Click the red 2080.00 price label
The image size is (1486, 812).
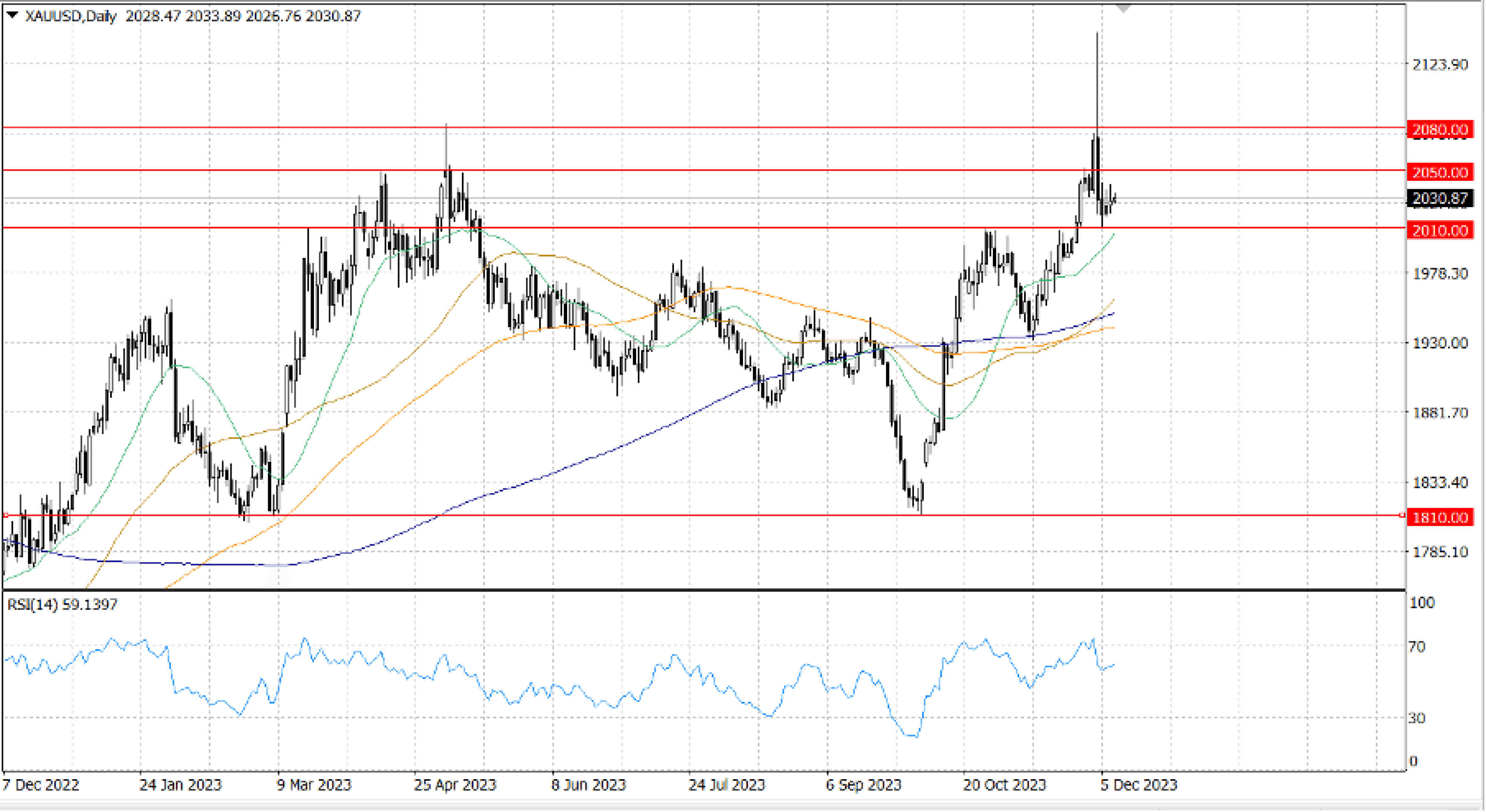point(1439,129)
